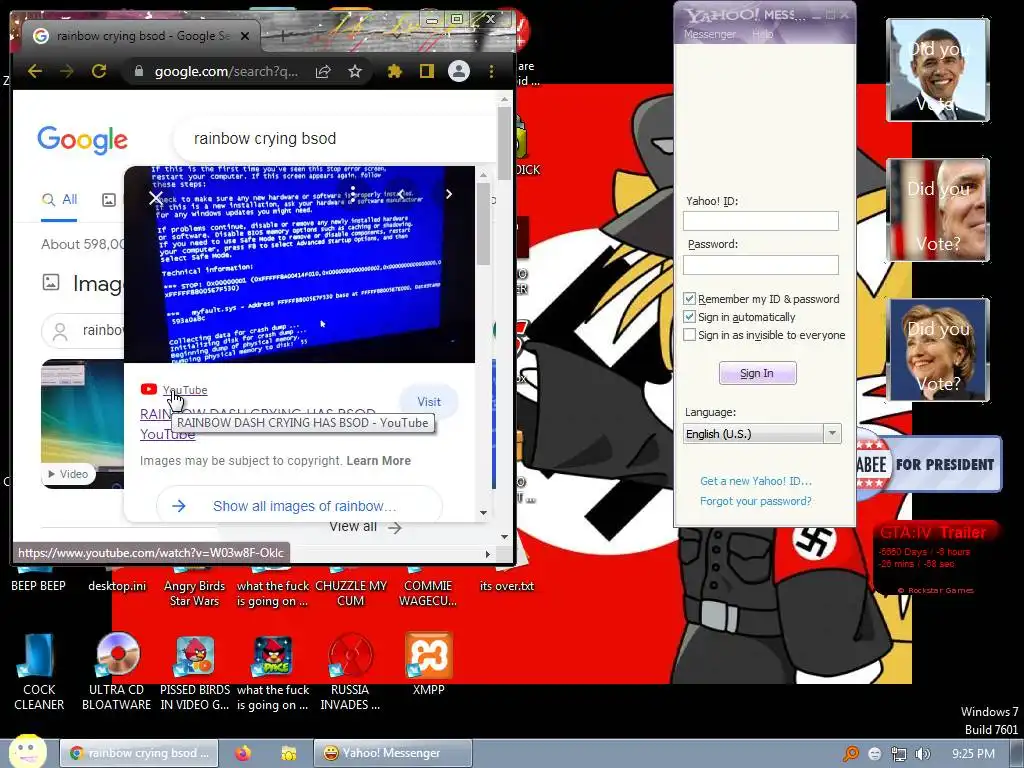Show previous image in preview panel
1024x768 pixels.
tap(402, 194)
